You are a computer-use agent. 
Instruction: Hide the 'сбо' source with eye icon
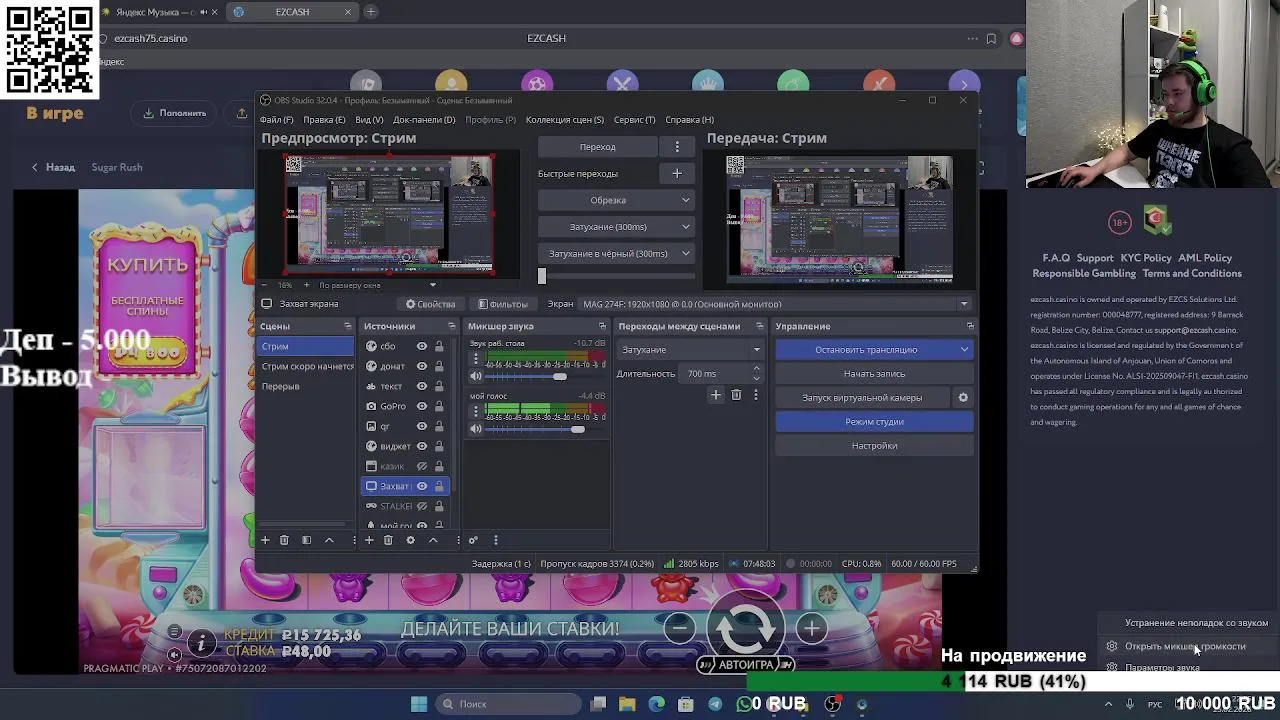pos(422,346)
